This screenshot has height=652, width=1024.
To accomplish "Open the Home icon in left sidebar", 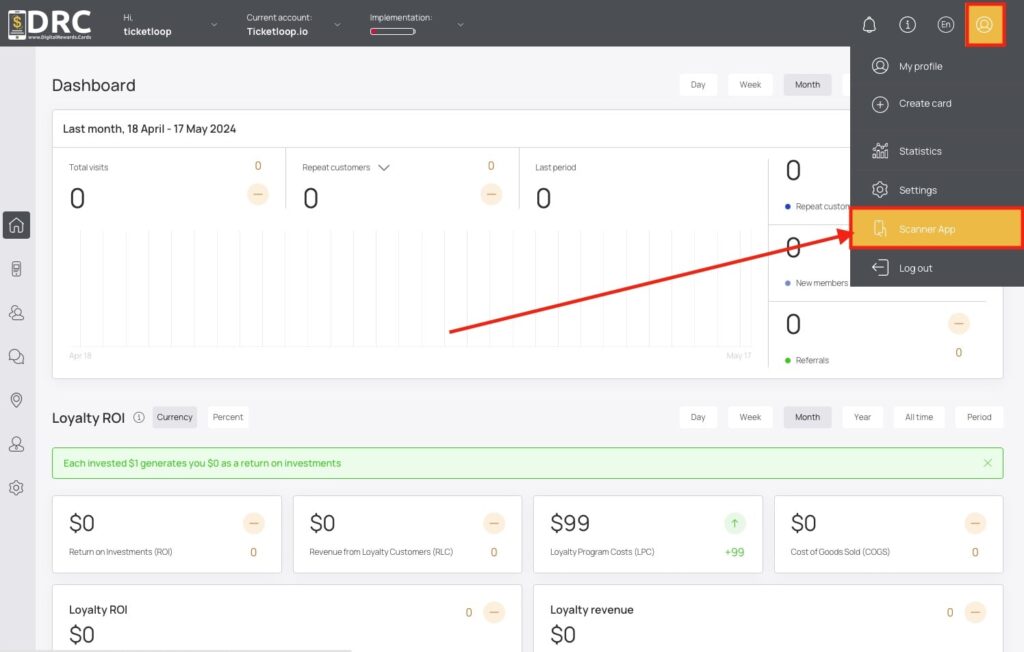I will pyautogui.click(x=16, y=225).
